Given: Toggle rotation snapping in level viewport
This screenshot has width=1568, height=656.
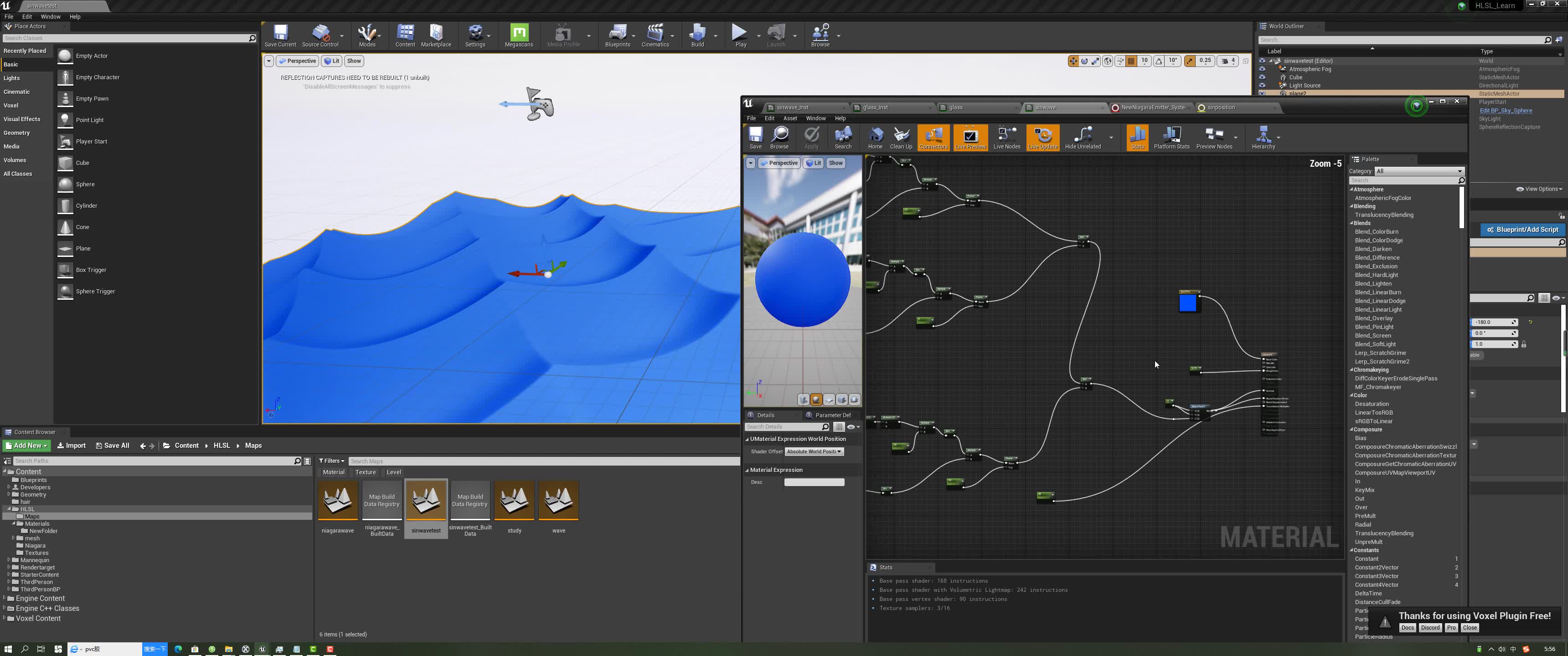Looking at the screenshot, I should (1158, 61).
